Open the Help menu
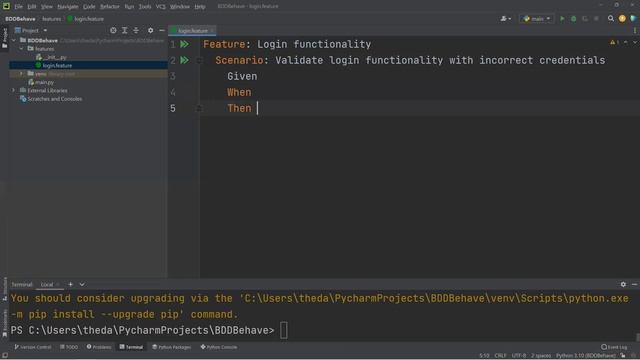Screen dimensions: 640x360 click(200, 7)
